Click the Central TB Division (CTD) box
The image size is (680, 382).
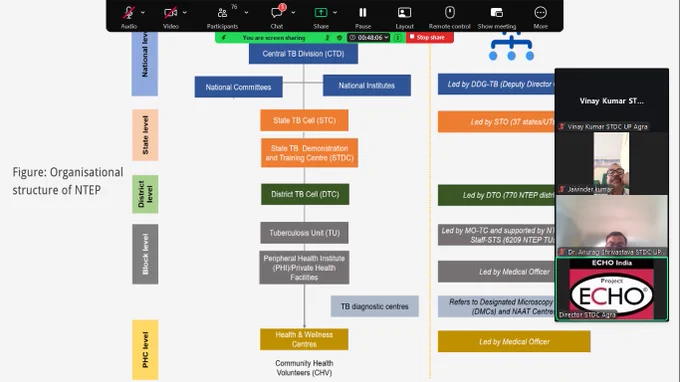point(303,54)
